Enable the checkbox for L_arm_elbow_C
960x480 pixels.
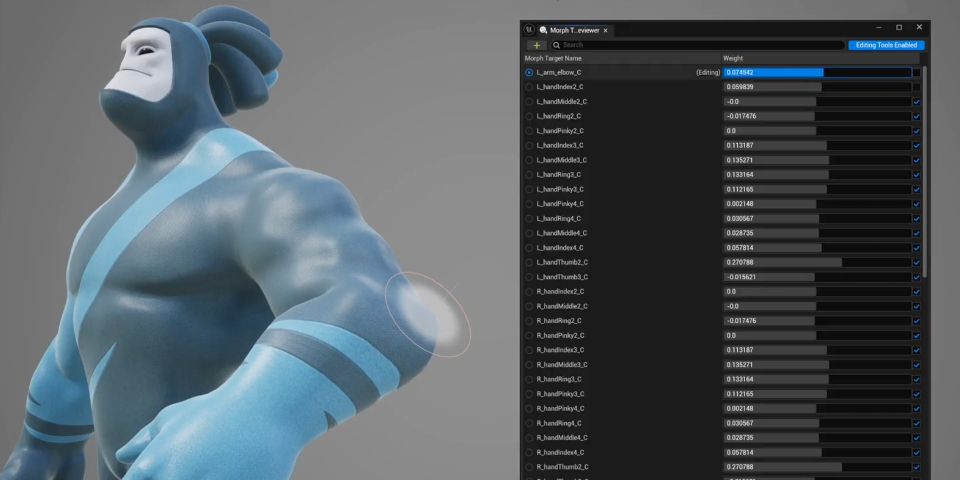pyautogui.click(x=916, y=72)
